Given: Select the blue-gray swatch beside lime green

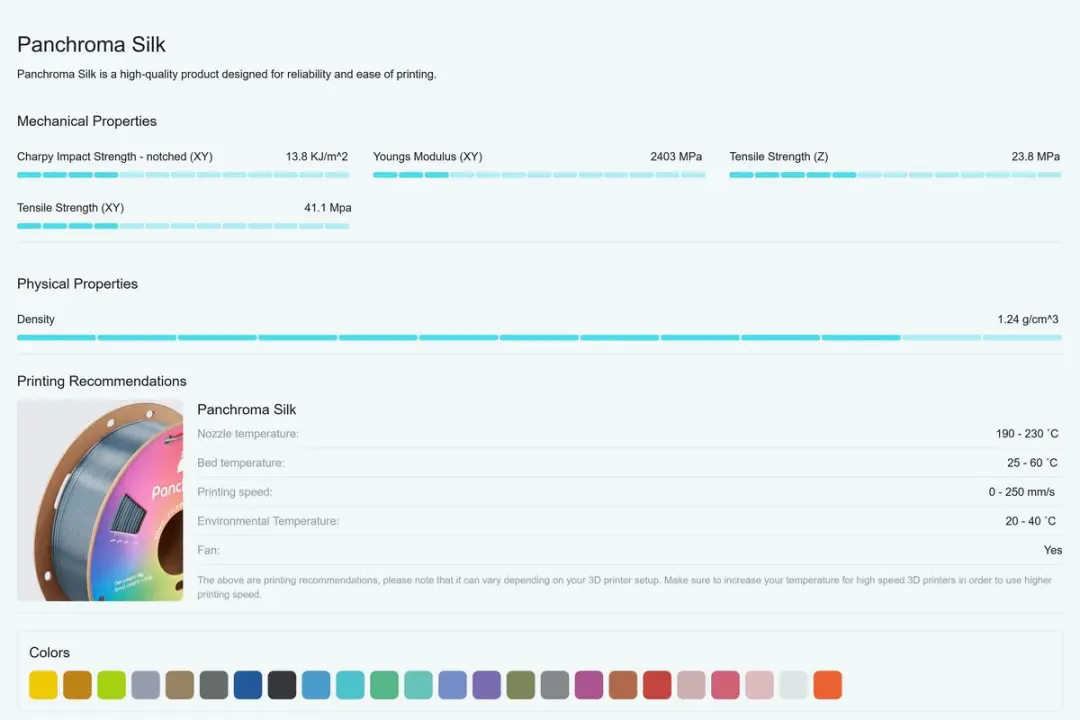Looking at the screenshot, I should pos(145,685).
